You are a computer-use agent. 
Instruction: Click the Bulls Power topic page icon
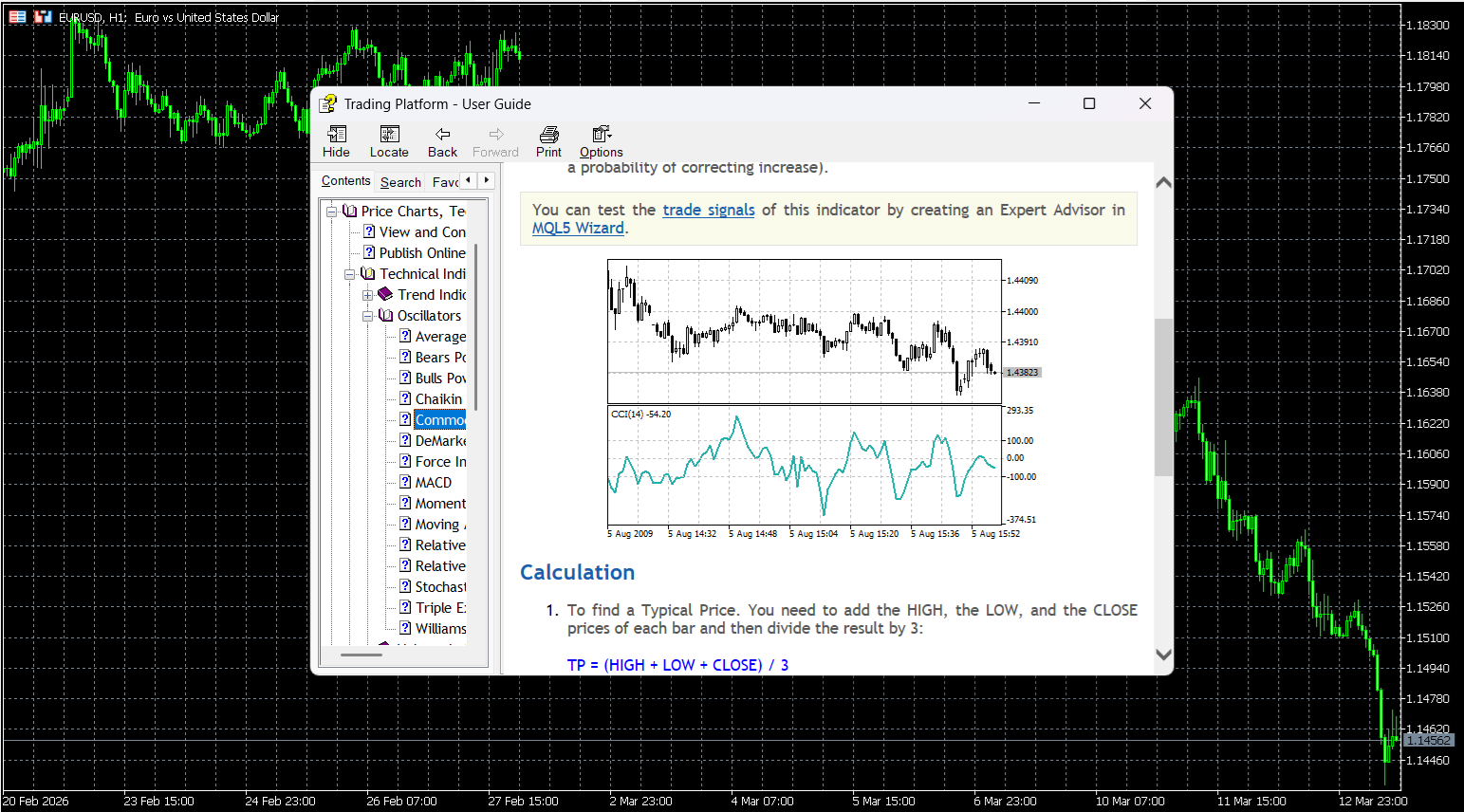(405, 378)
